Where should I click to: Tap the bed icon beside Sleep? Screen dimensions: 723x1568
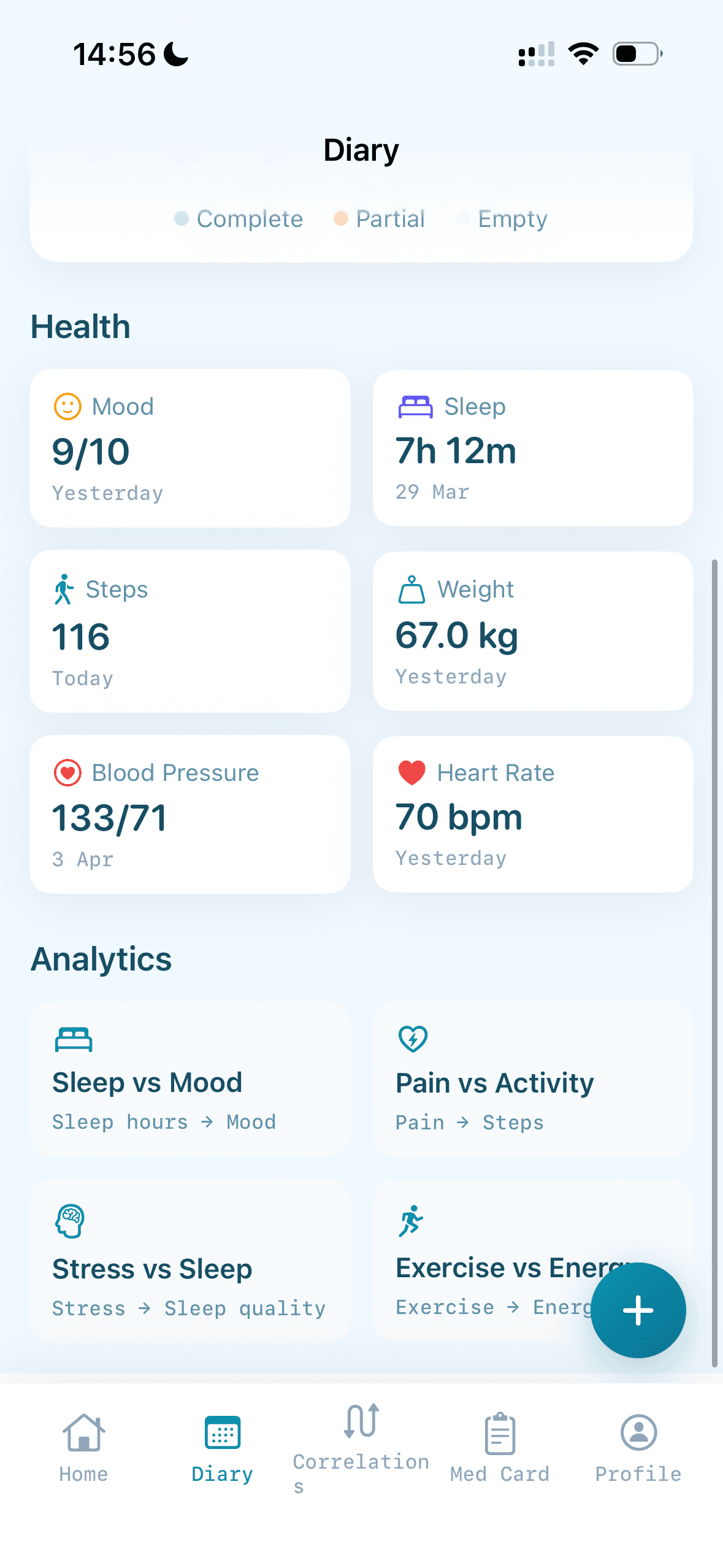pyautogui.click(x=415, y=406)
